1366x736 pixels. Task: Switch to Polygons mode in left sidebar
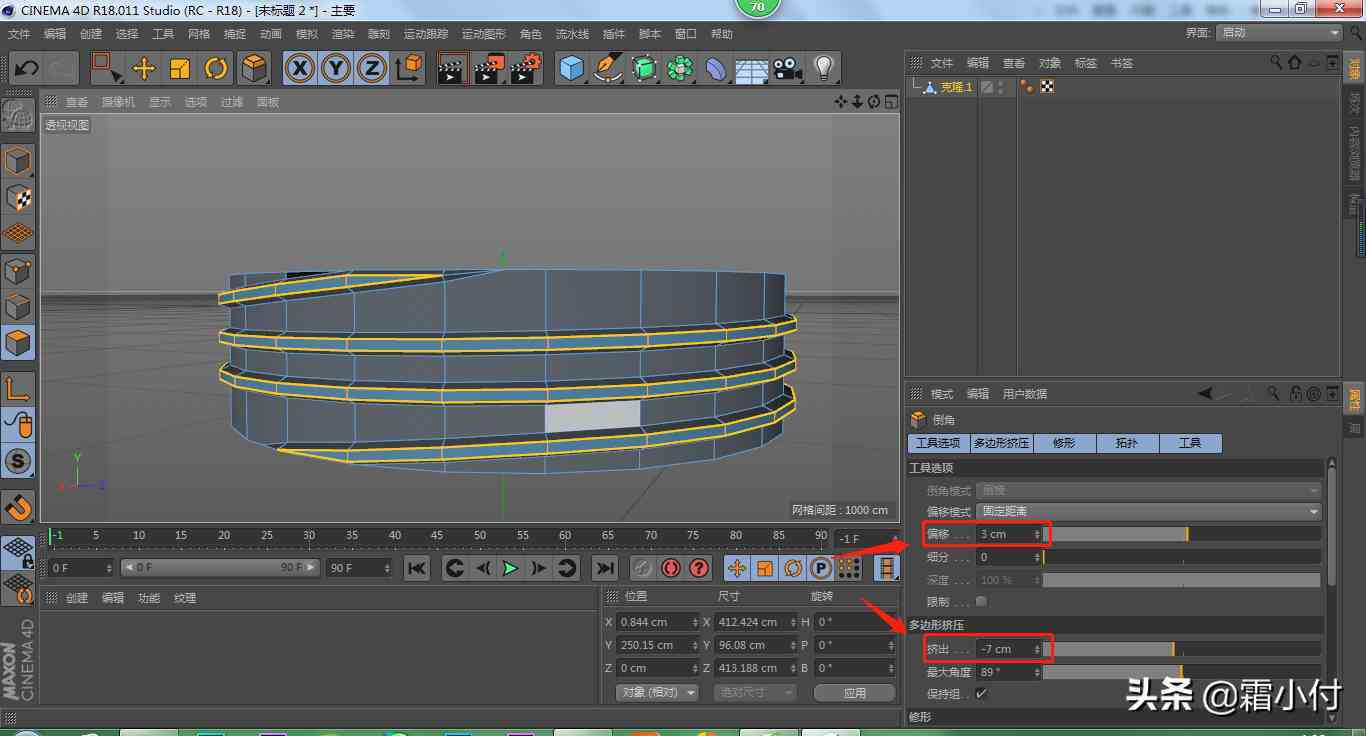(x=18, y=343)
